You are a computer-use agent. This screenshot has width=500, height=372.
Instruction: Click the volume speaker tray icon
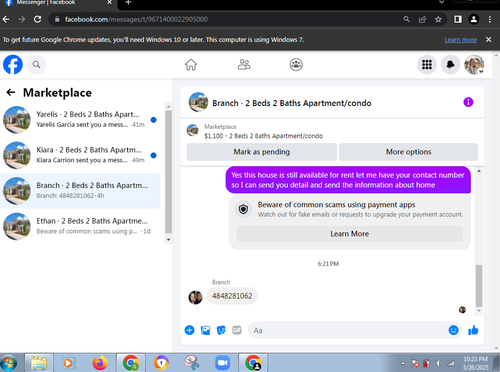439,363
